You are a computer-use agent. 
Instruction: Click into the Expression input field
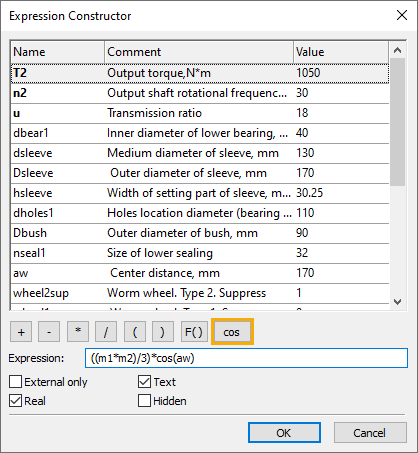(246, 358)
